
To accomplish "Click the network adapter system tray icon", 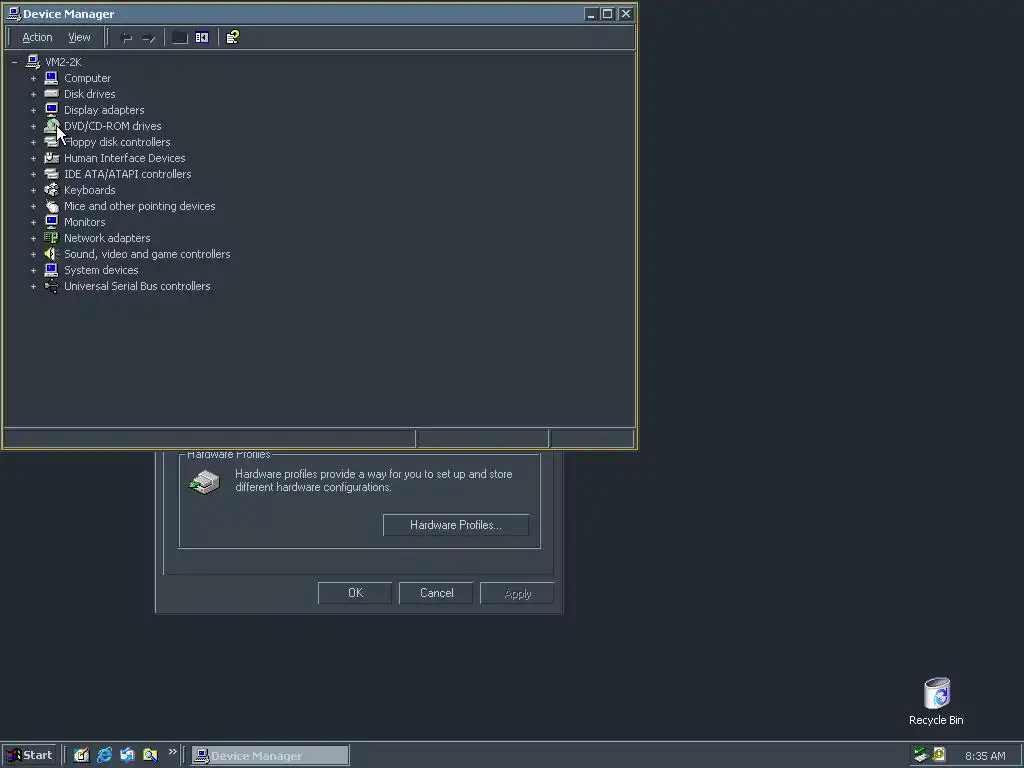I will pos(921,755).
